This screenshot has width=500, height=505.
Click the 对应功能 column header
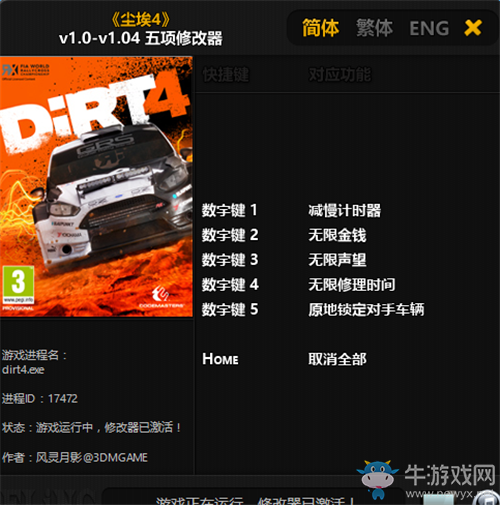340,74
